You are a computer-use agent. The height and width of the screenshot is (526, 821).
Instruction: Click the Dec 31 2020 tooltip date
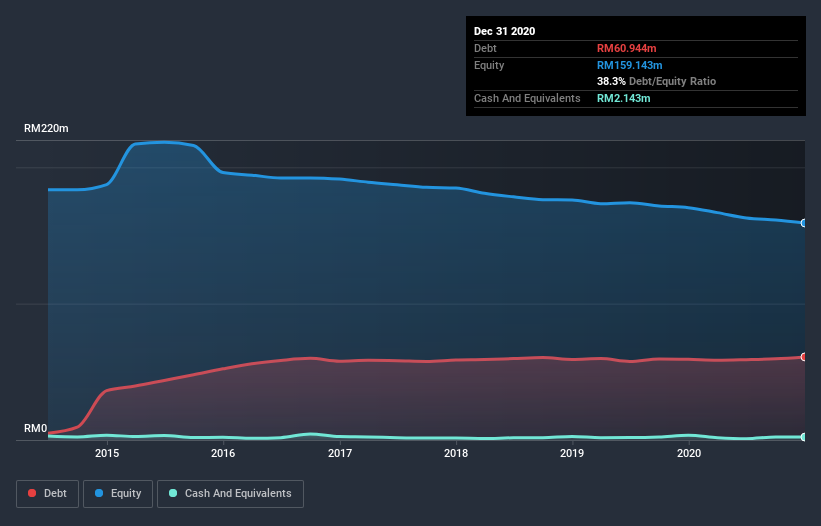[x=504, y=31]
